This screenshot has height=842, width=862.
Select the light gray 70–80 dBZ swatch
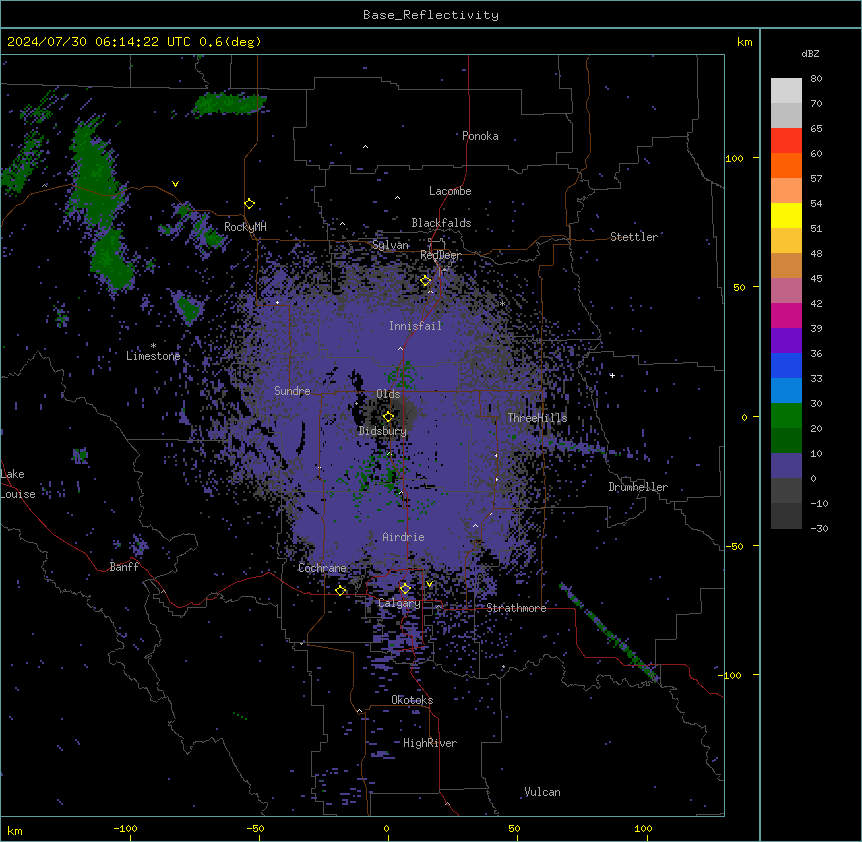pos(786,91)
